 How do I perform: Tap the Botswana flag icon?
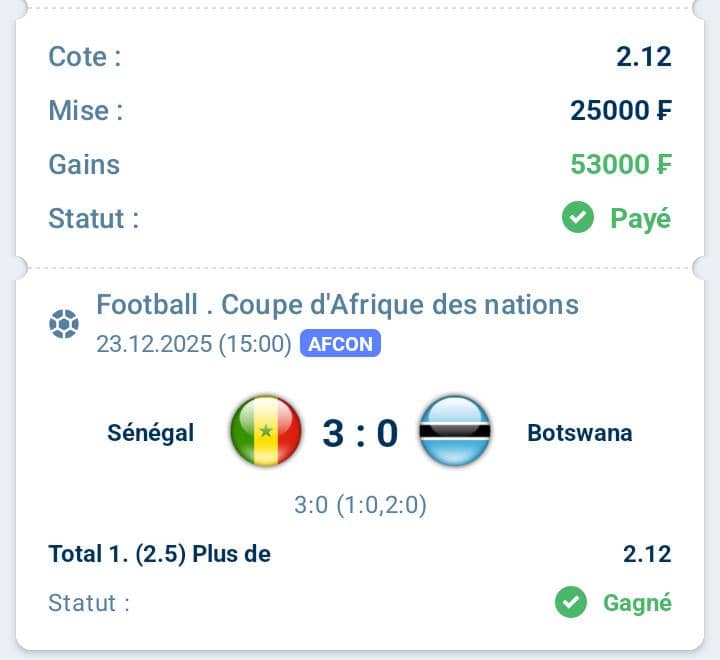(454, 432)
